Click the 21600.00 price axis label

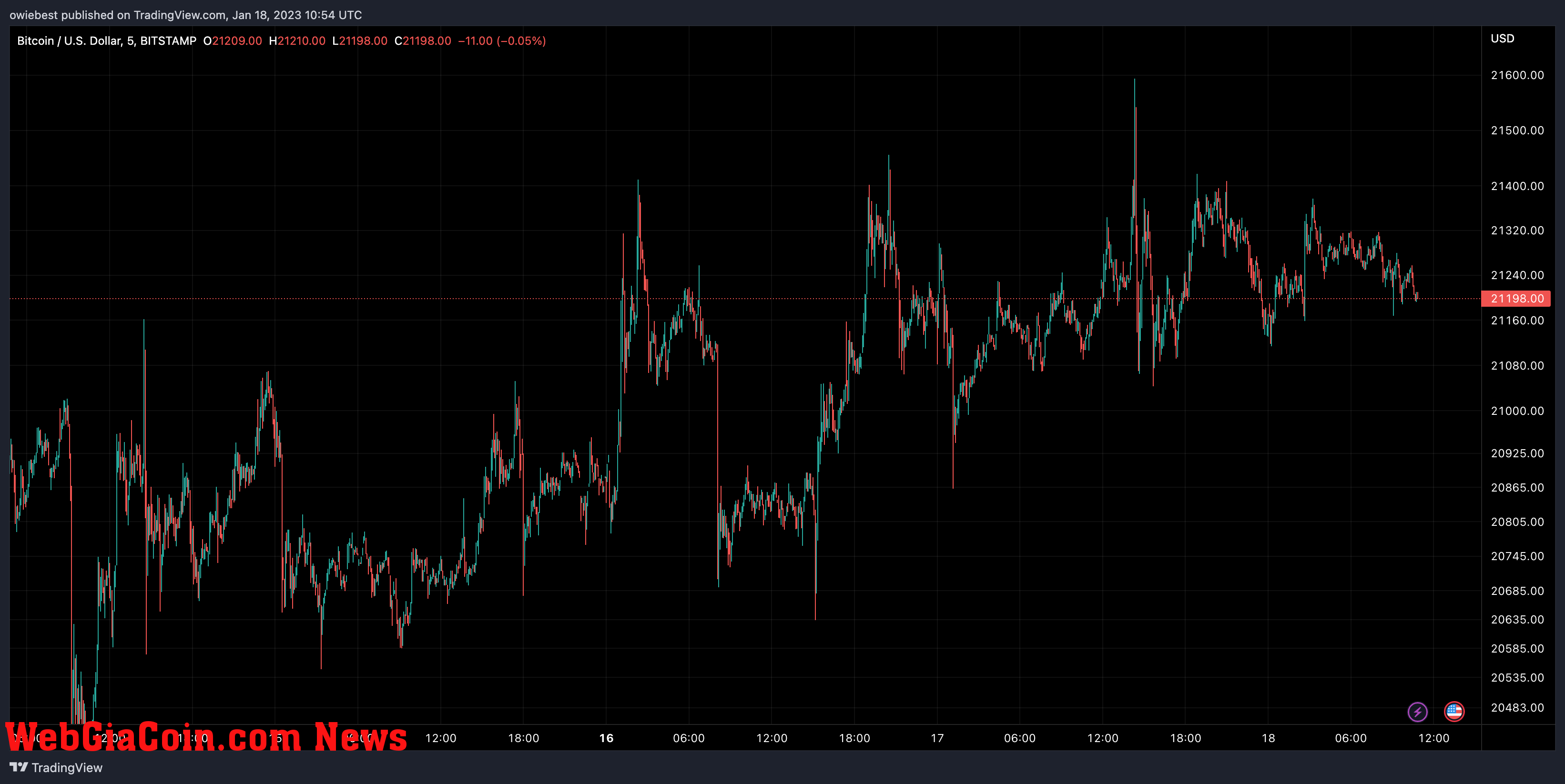1517,75
